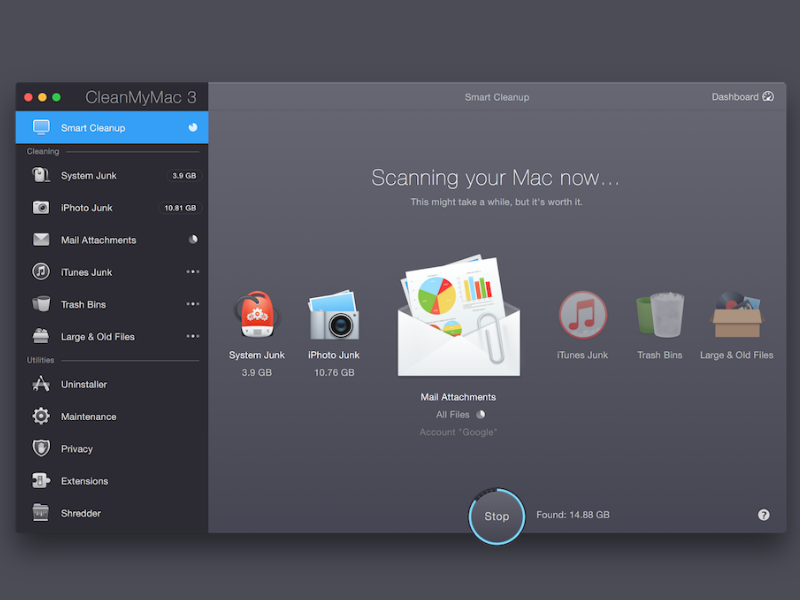
Task: Click the Mail Attachments caption in main panel
Action: point(458,397)
